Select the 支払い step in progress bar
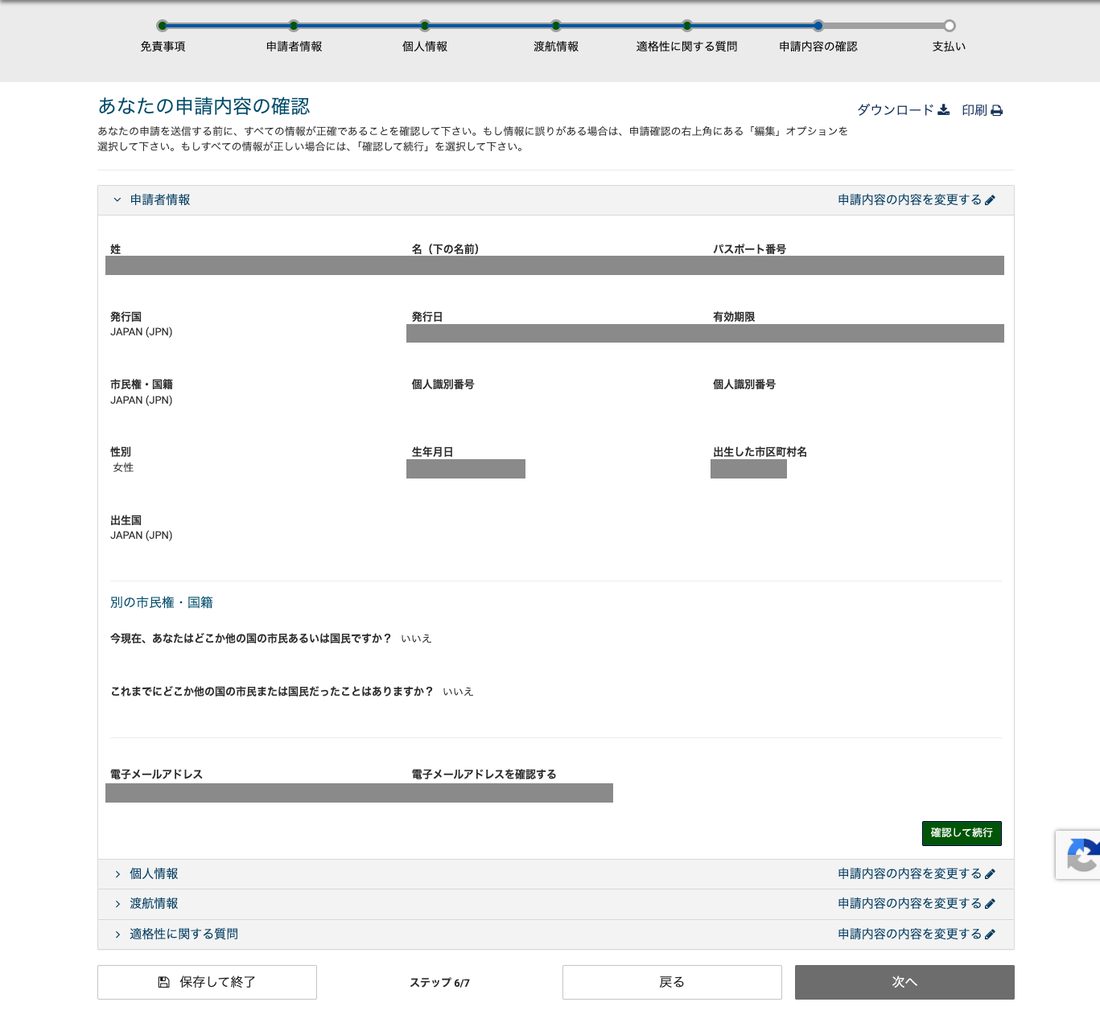Image resolution: width=1100 pixels, height=1035 pixels. pos(949,26)
